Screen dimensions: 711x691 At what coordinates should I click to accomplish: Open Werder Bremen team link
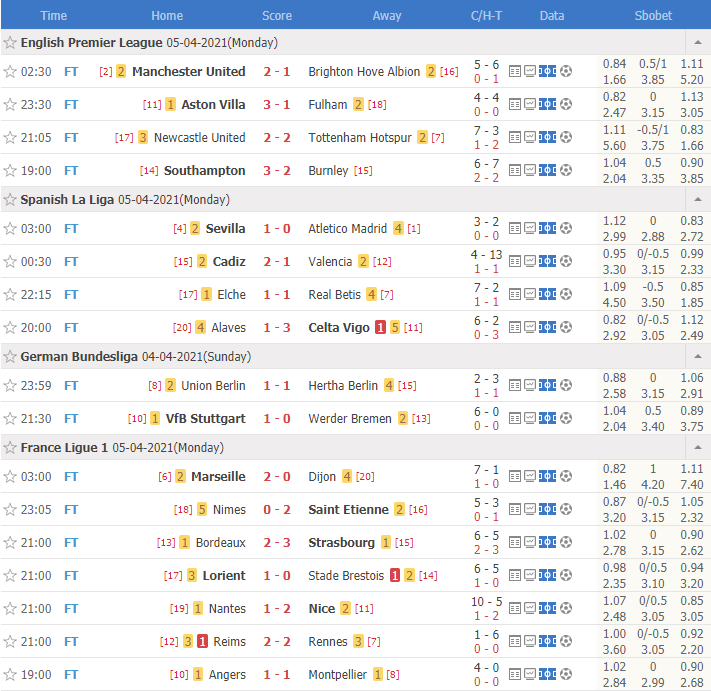pos(350,418)
